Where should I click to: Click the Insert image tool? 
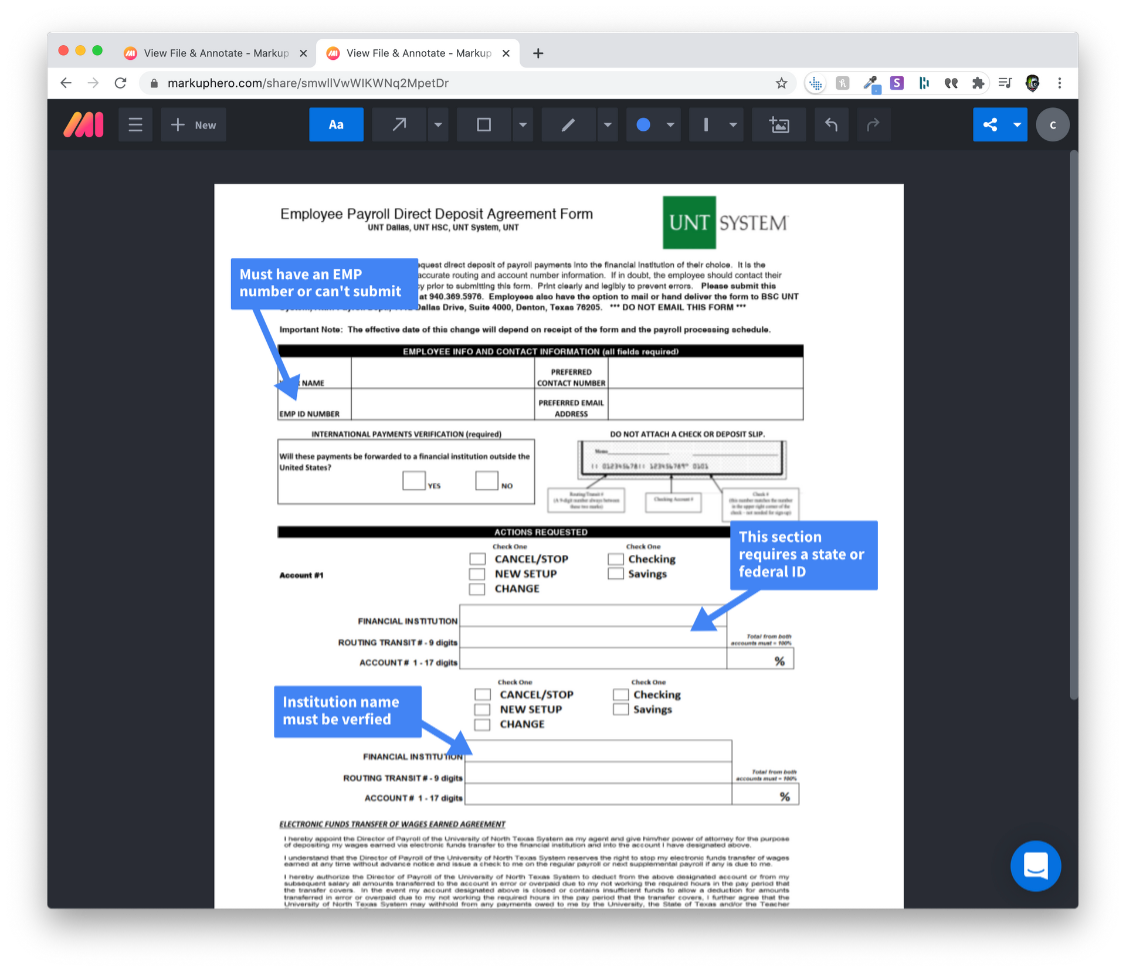tap(779, 125)
